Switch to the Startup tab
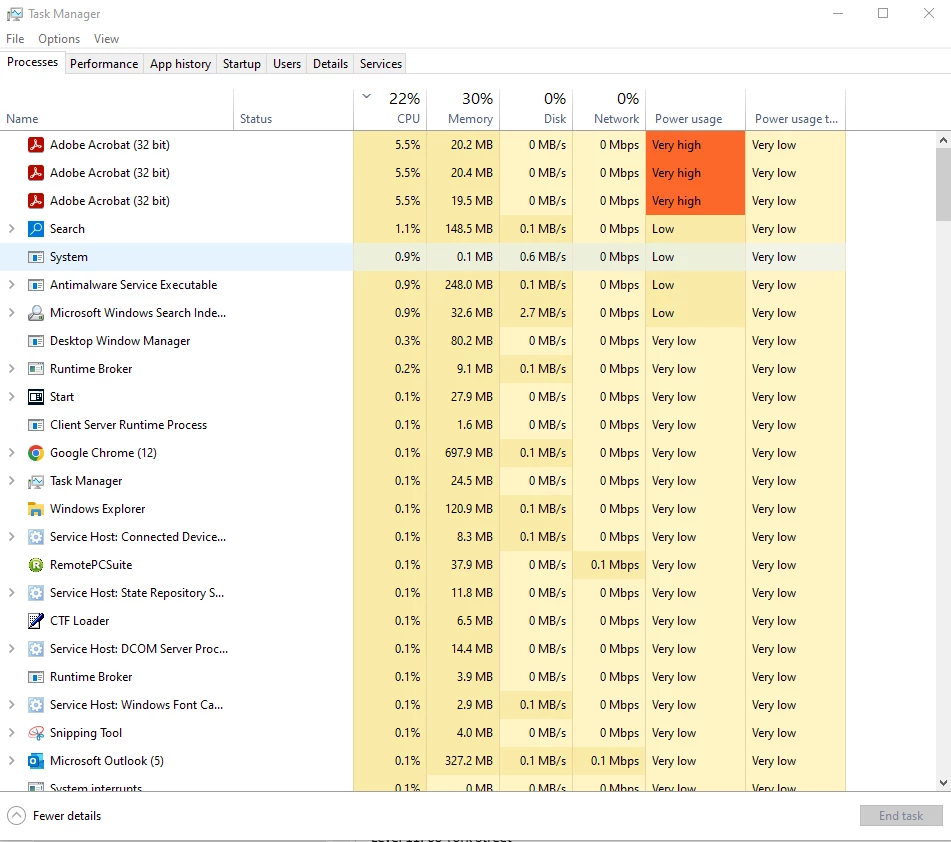This screenshot has height=842, width=951. pos(241,64)
